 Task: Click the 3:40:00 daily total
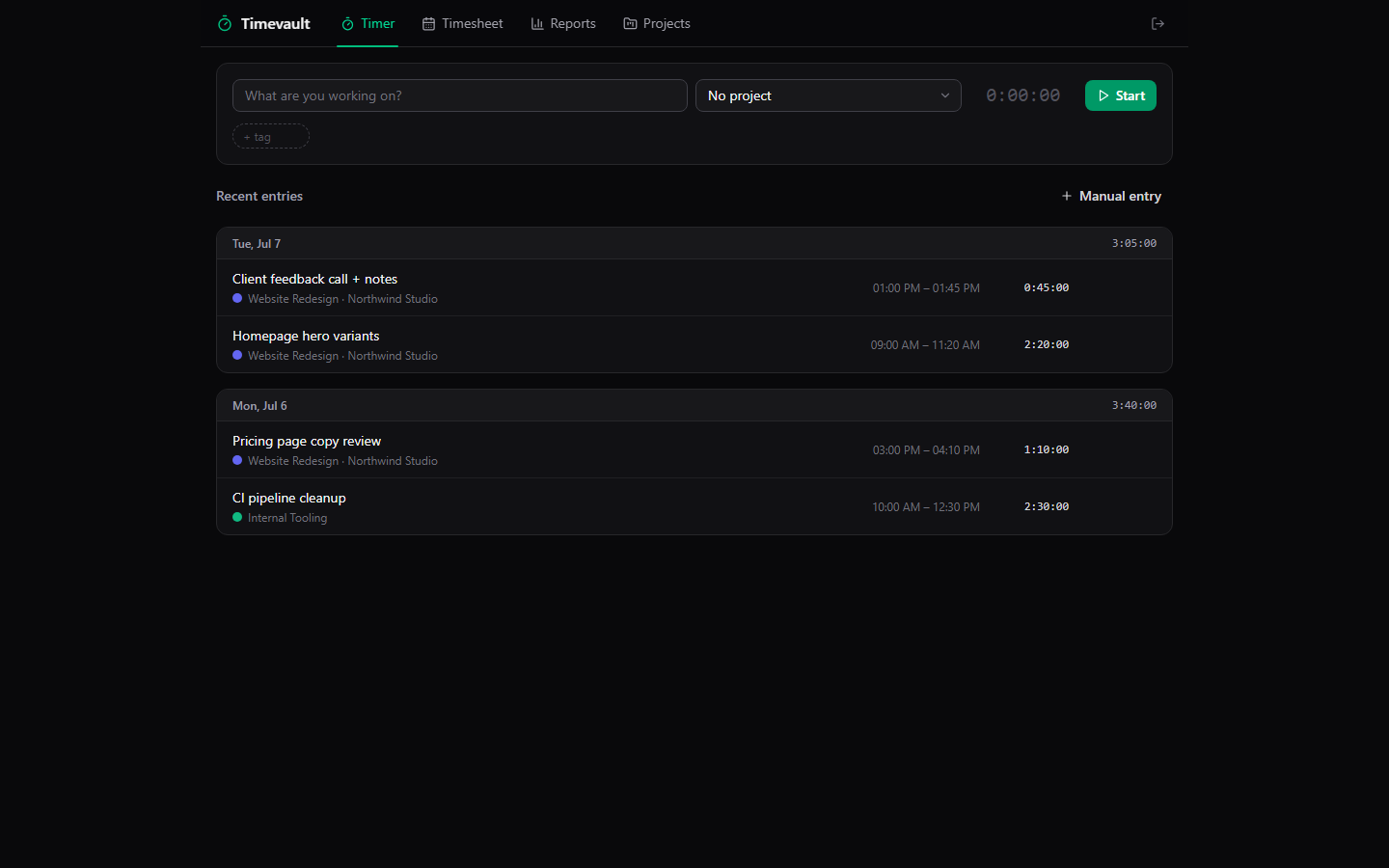pos(1134,405)
